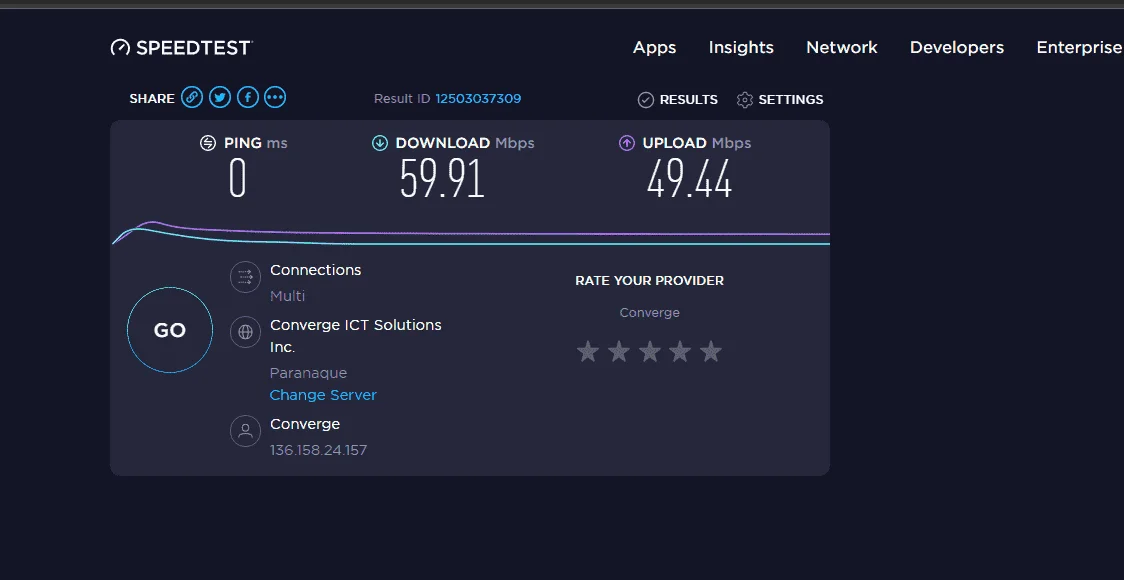Rate provider with five stars
1124x580 pixels.
click(x=711, y=351)
